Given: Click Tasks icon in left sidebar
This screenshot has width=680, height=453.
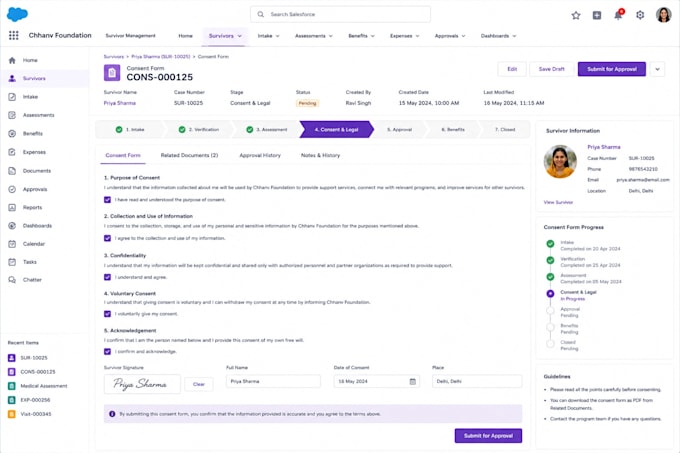Looking at the screenshot, I should 12,262.
